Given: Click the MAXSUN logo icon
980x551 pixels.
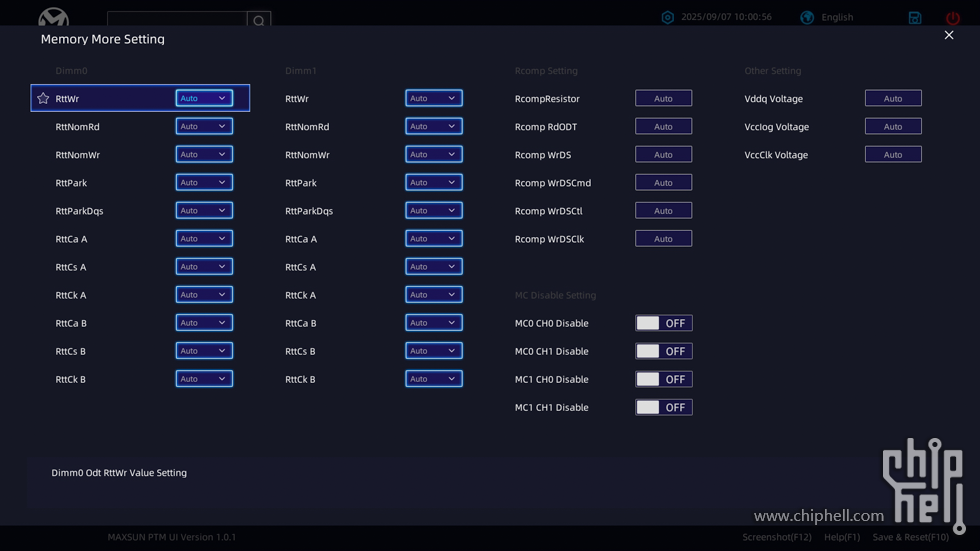Looking at the screenshot, I should click(x=53, y=17).
